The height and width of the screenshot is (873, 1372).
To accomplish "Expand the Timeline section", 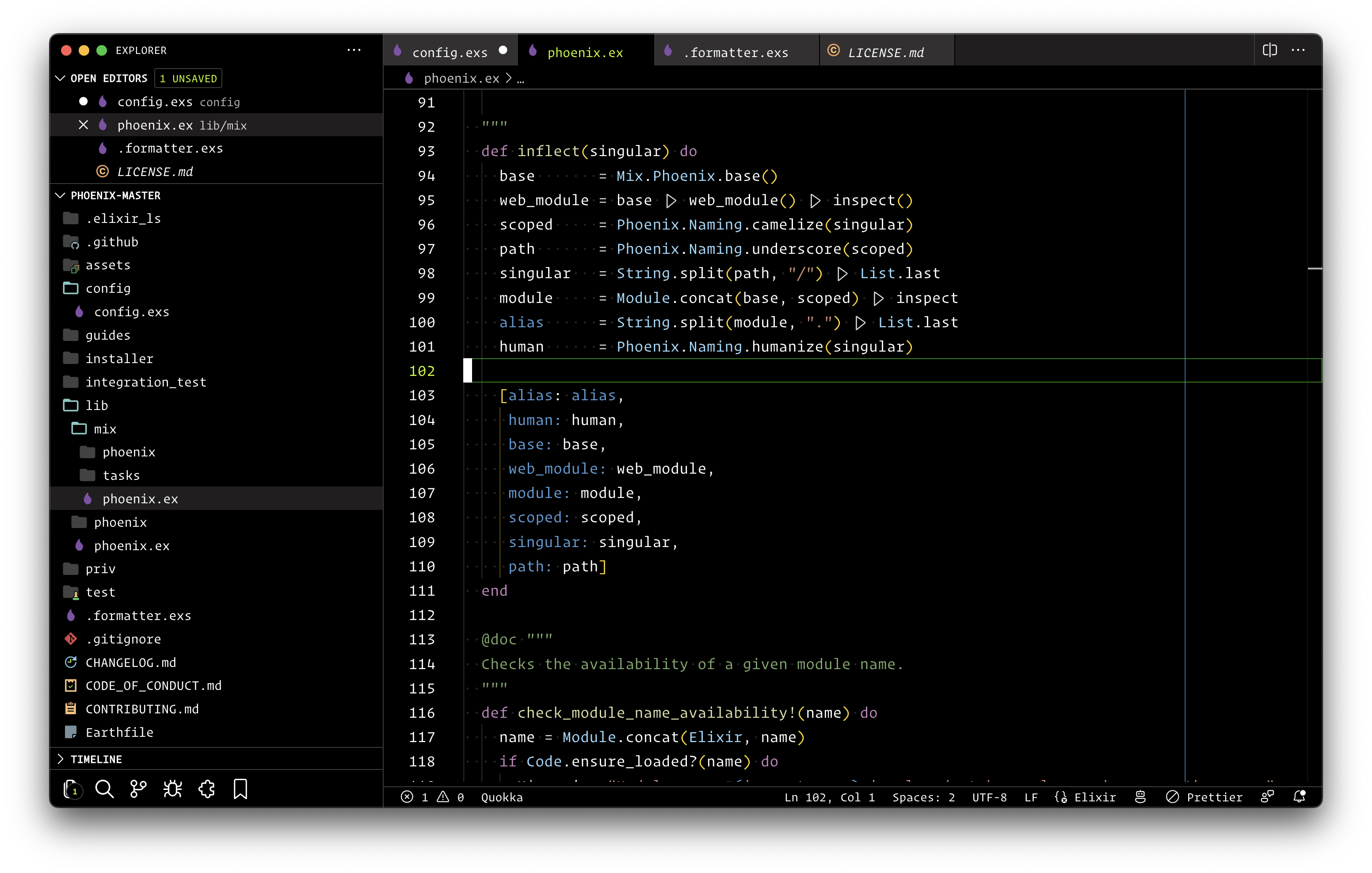I will click(61, 759).
